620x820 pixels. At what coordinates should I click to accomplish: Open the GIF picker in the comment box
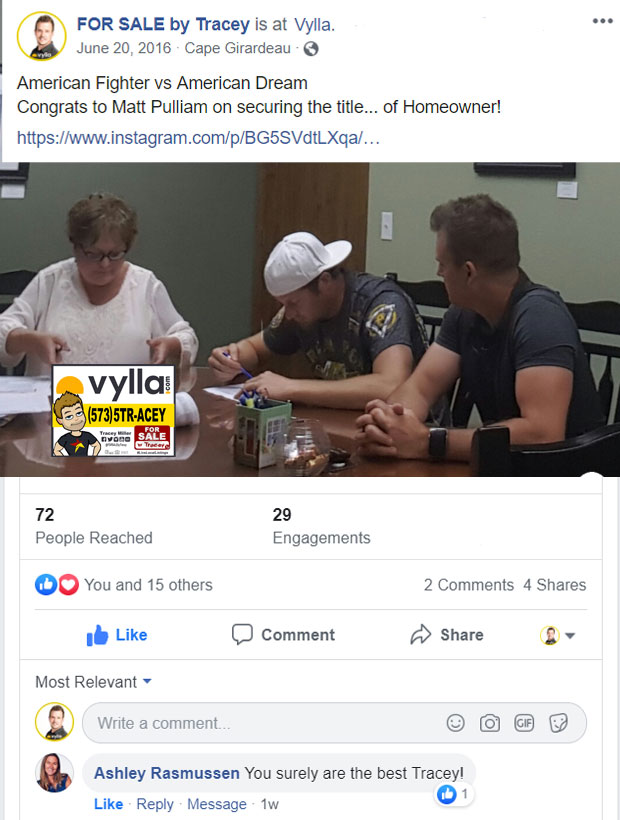click(524, 723)
